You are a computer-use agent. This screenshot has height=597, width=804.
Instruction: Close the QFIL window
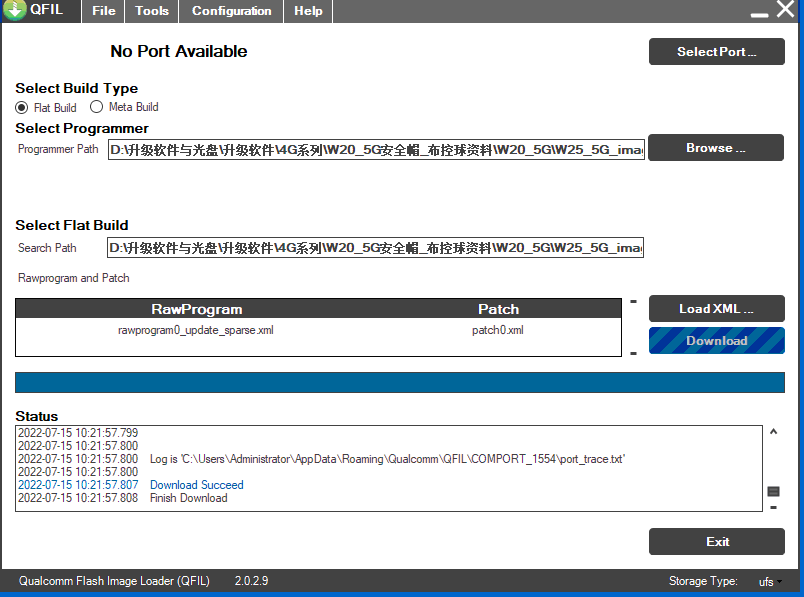[786, 9]
